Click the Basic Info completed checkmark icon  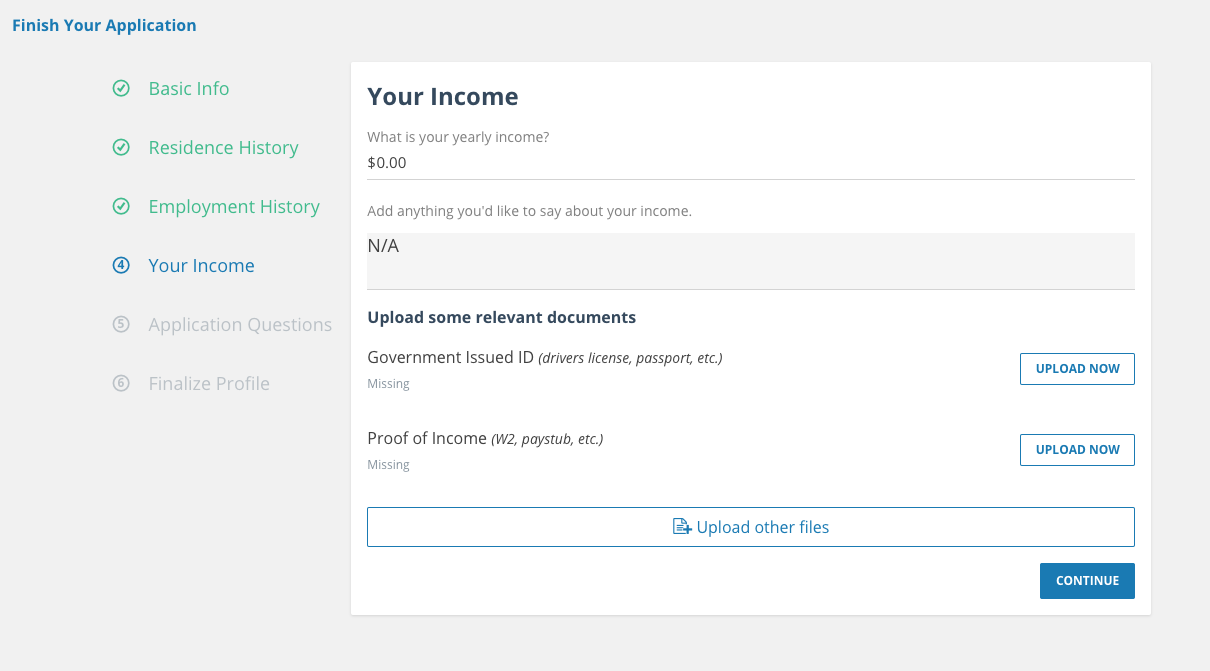[121, 89]
